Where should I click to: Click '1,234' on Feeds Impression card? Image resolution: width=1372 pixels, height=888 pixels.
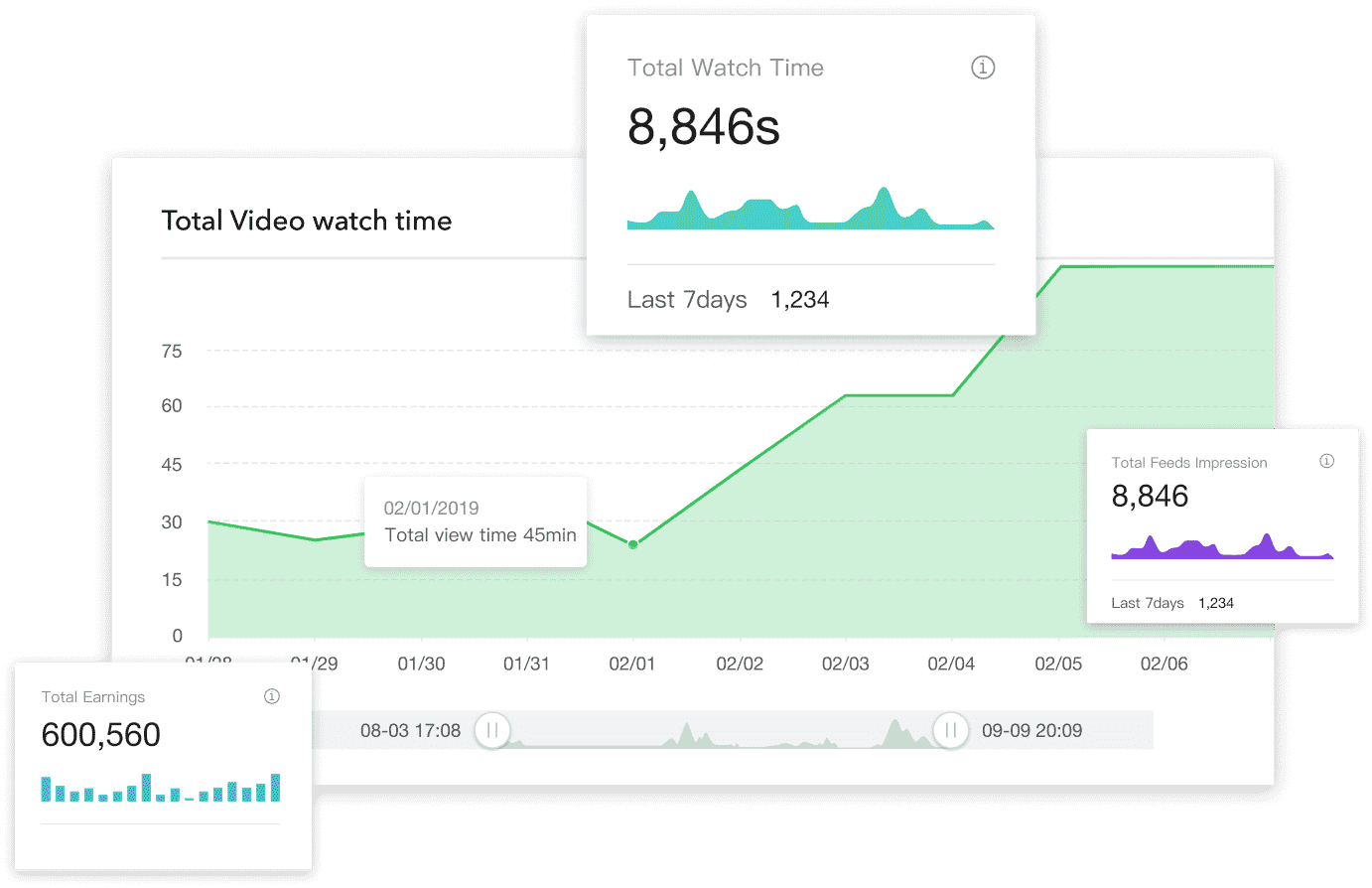[1216, 603]
